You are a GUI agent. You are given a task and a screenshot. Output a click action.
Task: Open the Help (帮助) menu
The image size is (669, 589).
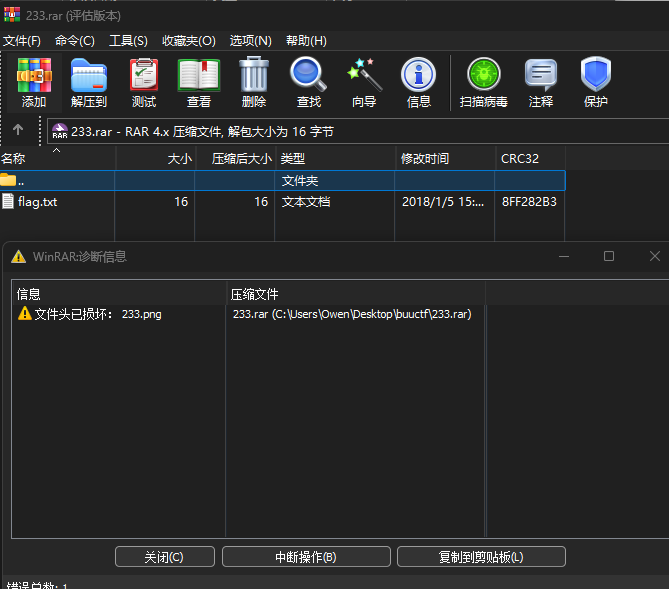(306, 41)
